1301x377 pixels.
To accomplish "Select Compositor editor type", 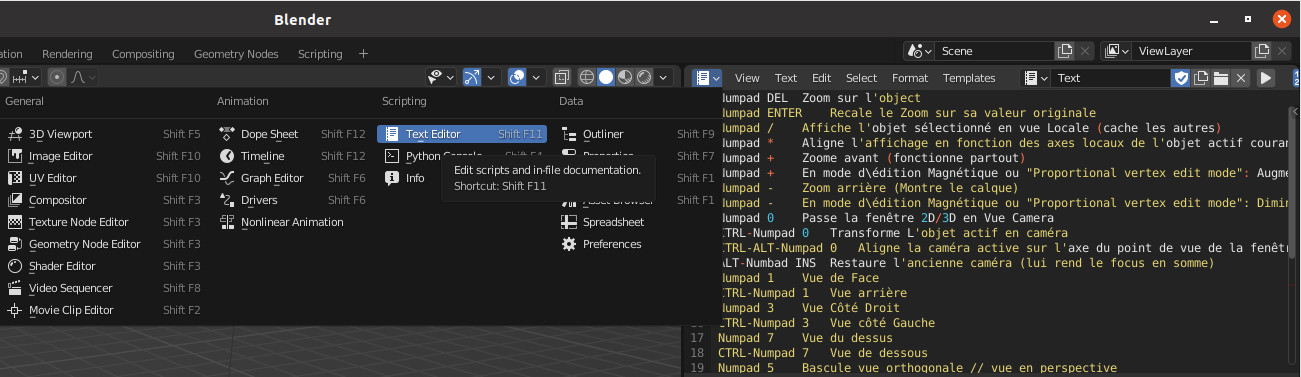I will pos(104,200).
